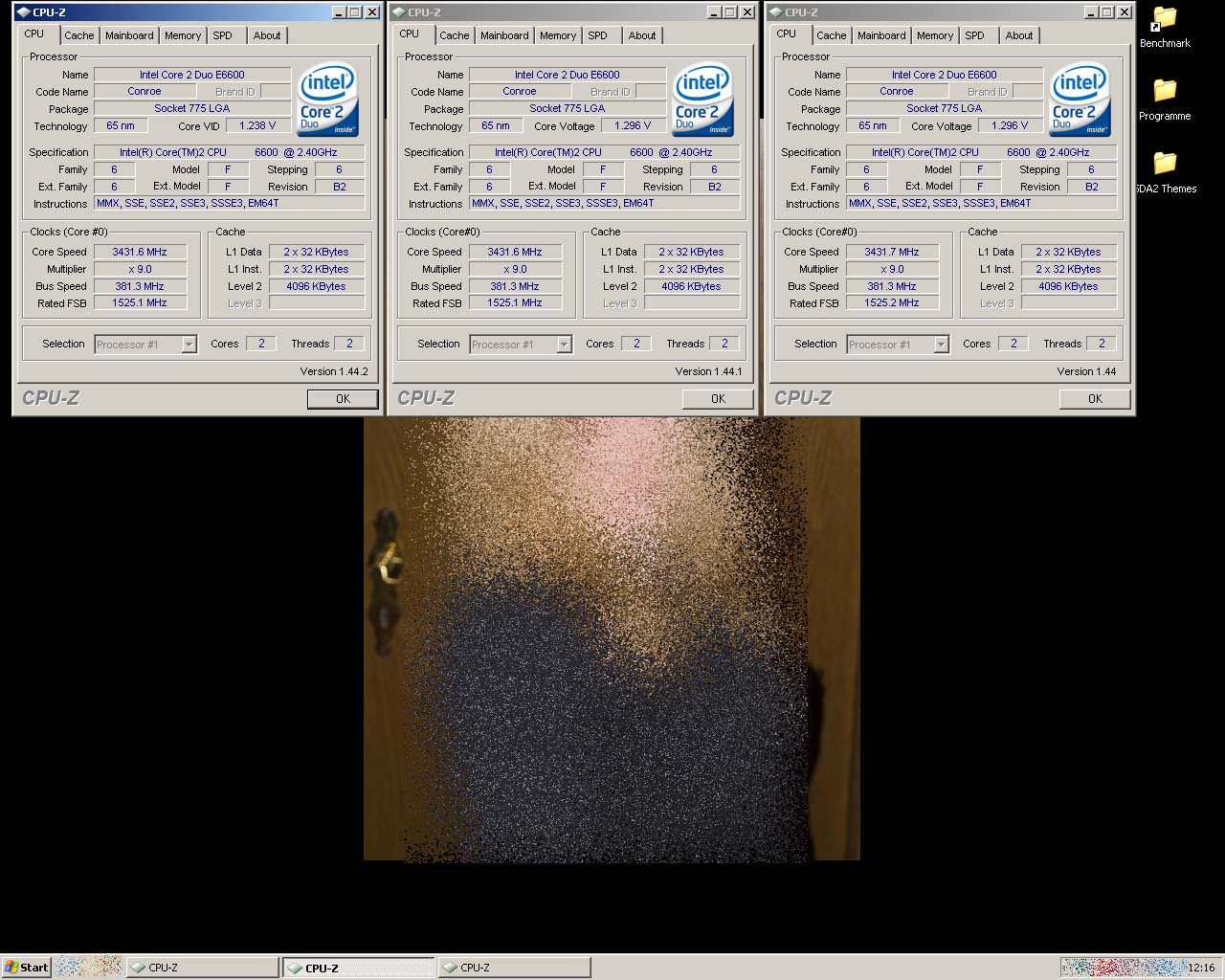Click Core VID value 1.238 V

pos(257,125)
